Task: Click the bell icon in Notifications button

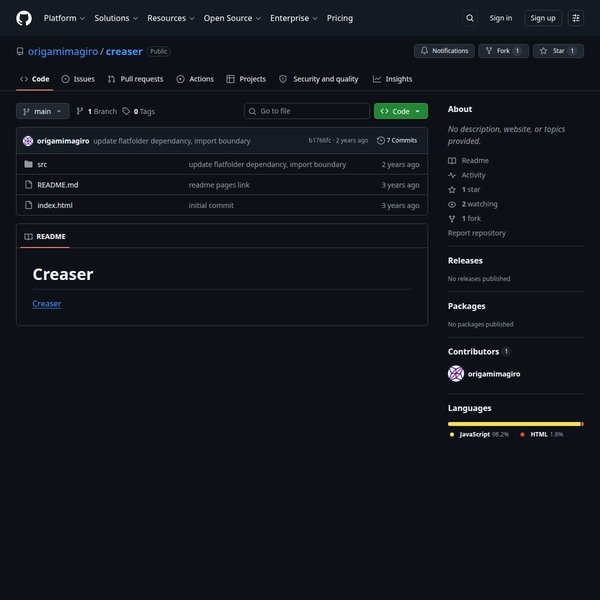Action: 424,51
